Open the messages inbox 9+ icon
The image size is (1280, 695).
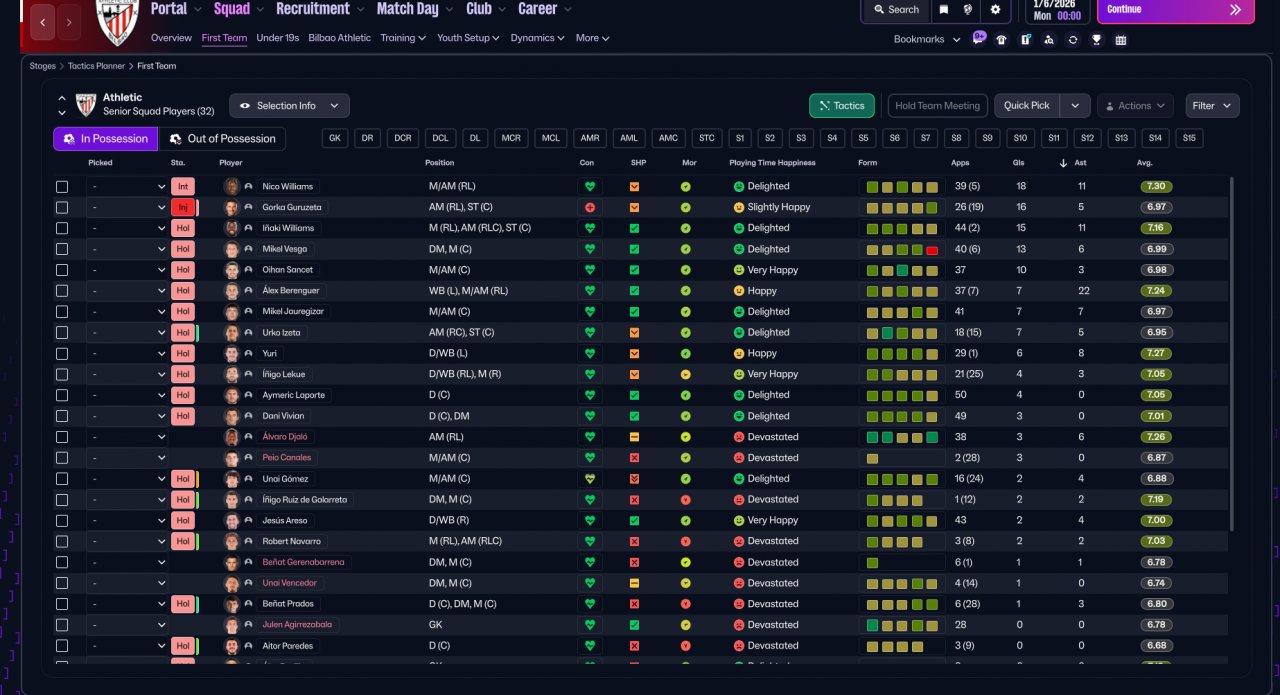[x=978, y=40]
